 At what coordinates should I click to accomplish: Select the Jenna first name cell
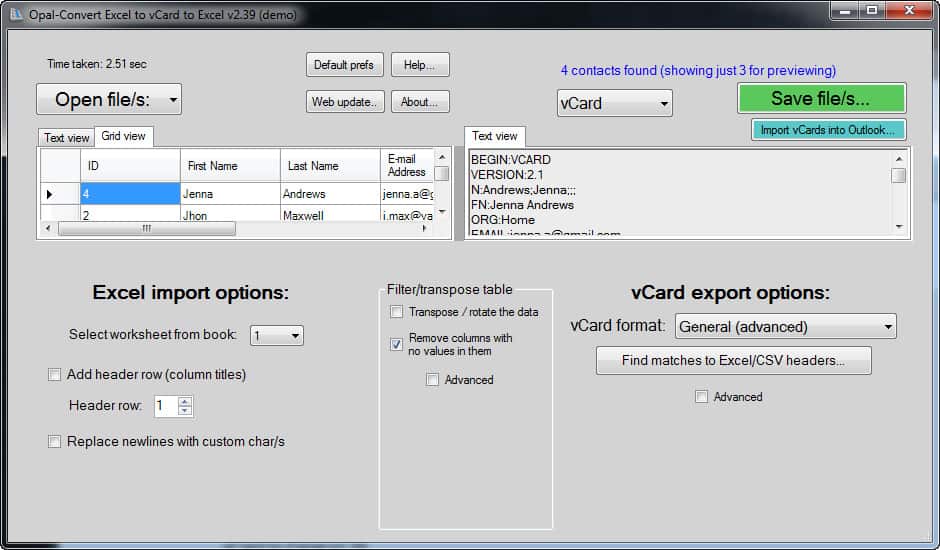230,194
